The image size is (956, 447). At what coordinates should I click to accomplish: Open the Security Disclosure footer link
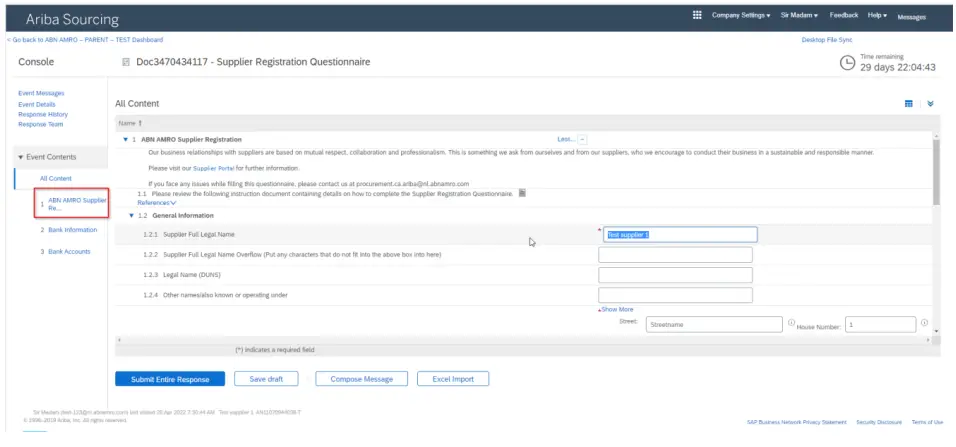879,422
